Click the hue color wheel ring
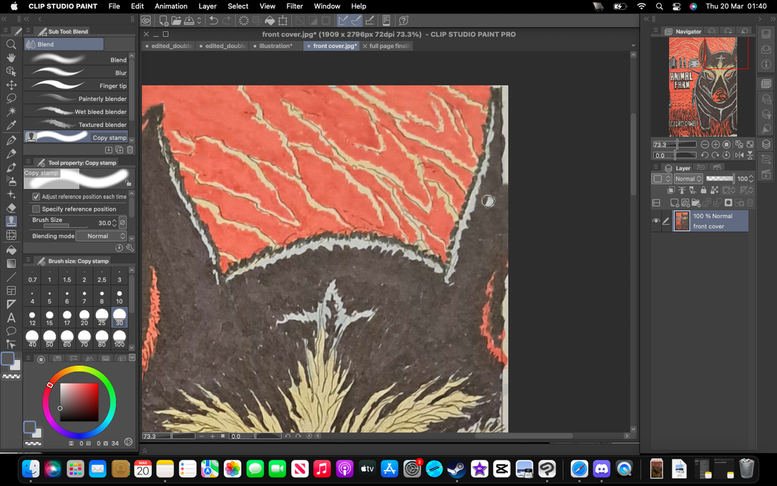Viewport: 777px width, 486px height. pos(79,369)
